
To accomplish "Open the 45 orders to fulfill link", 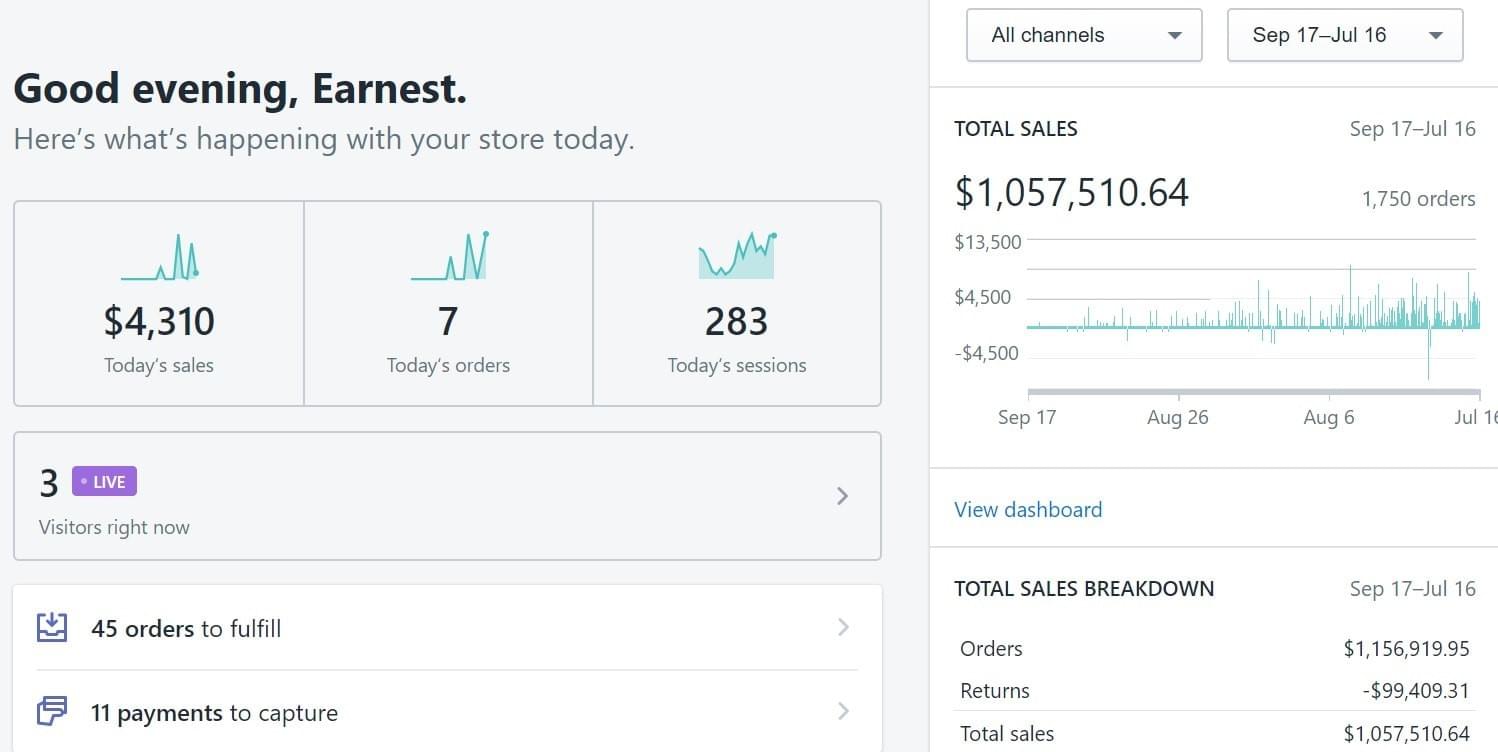I will coord(186,629).
